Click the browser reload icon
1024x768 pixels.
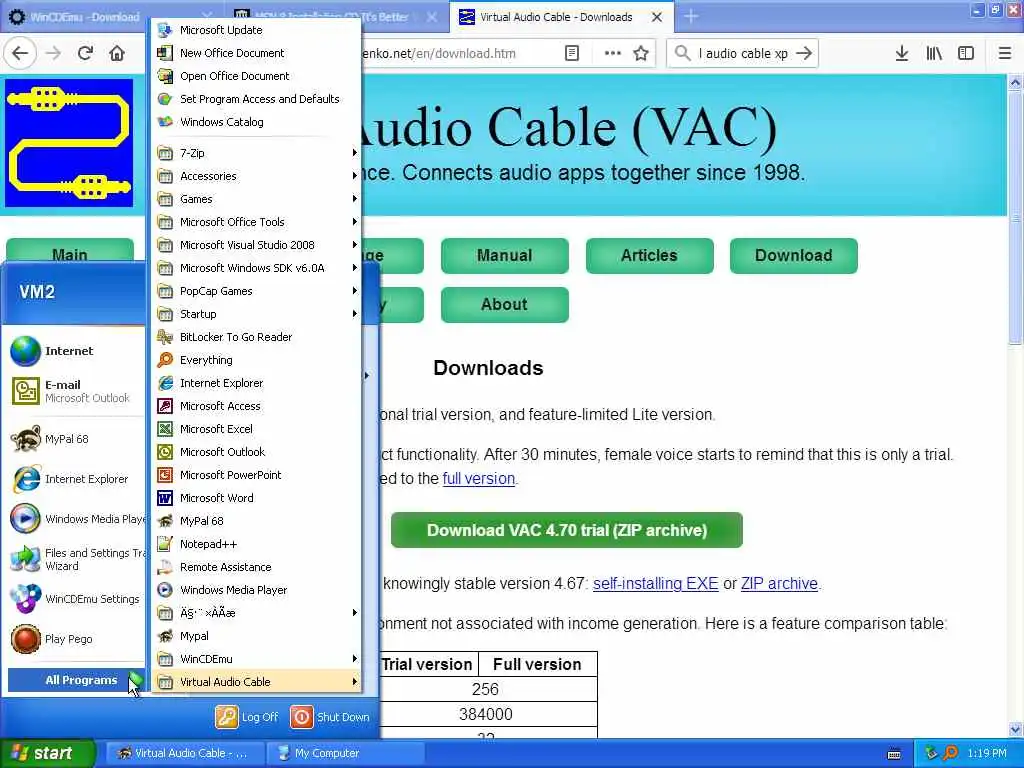click(85, 53)
